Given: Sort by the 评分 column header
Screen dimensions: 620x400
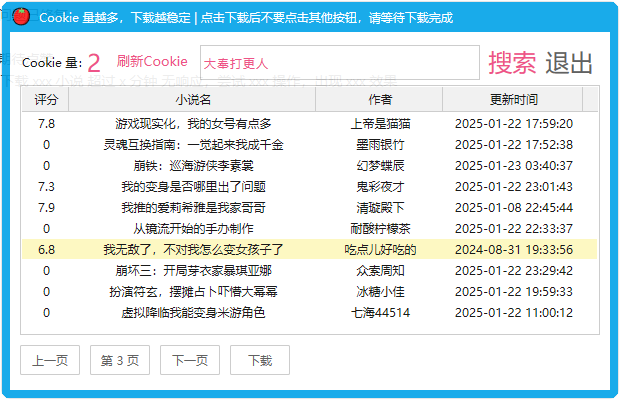Looking at the screenshot, I should click(45, 99).
